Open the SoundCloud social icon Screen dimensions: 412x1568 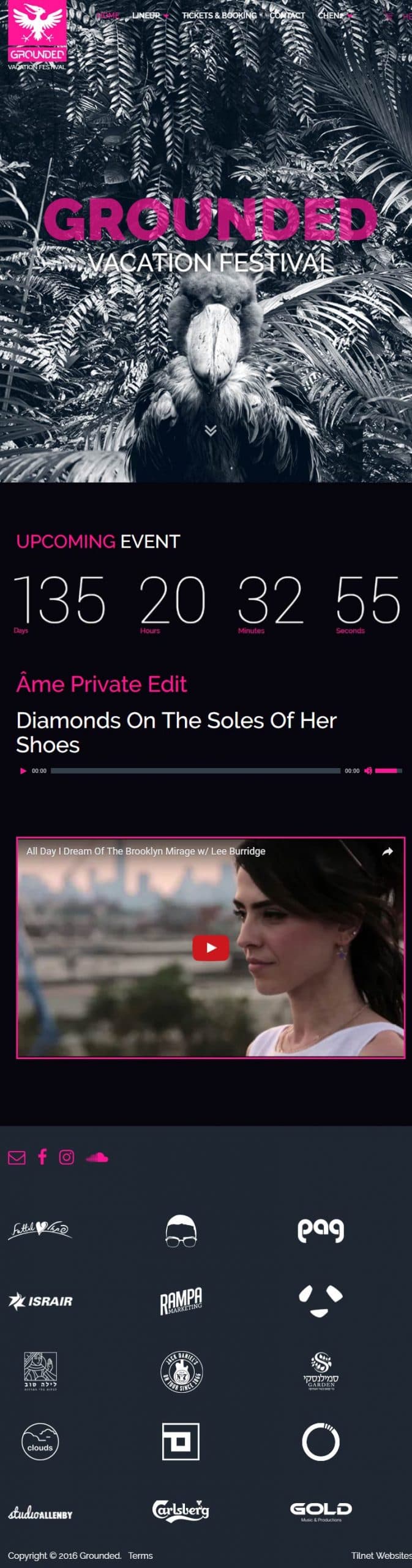click(x=97, y=1157)
